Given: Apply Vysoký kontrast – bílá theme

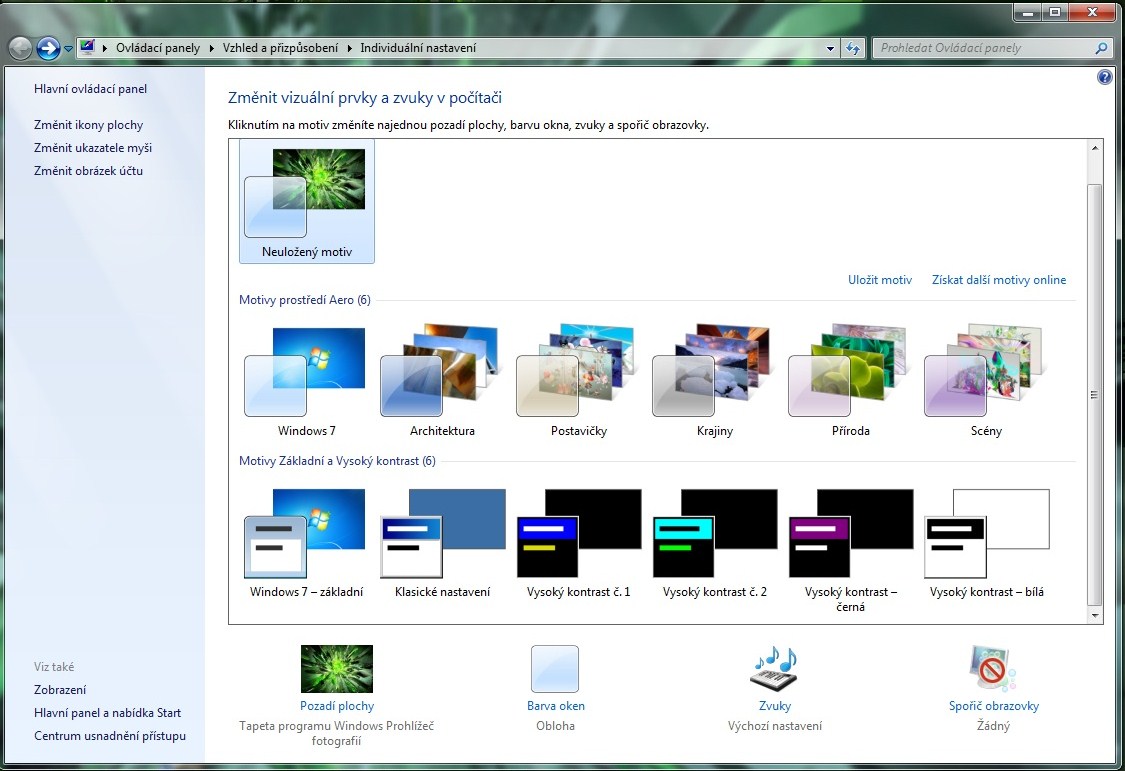Looking at the screenshot, I should (x=986, y=543).
